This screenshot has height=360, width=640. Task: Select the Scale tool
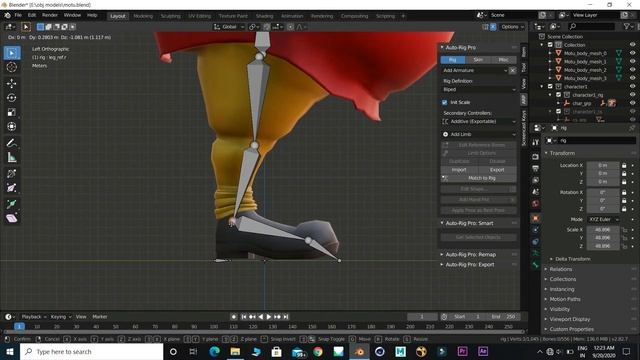(12, 112)
